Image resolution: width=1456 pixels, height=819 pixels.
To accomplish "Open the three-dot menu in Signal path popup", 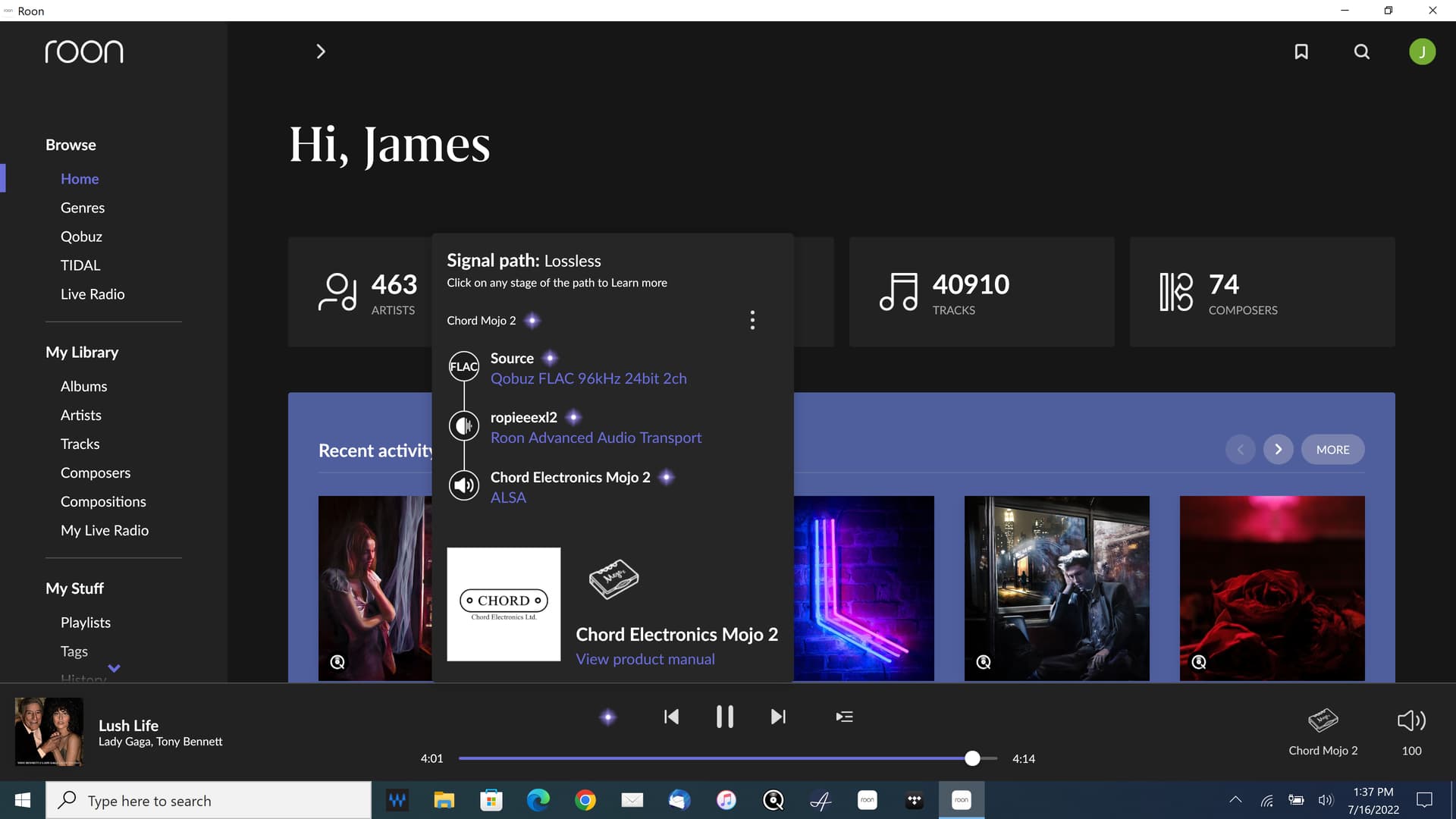I will pos(752,320).
